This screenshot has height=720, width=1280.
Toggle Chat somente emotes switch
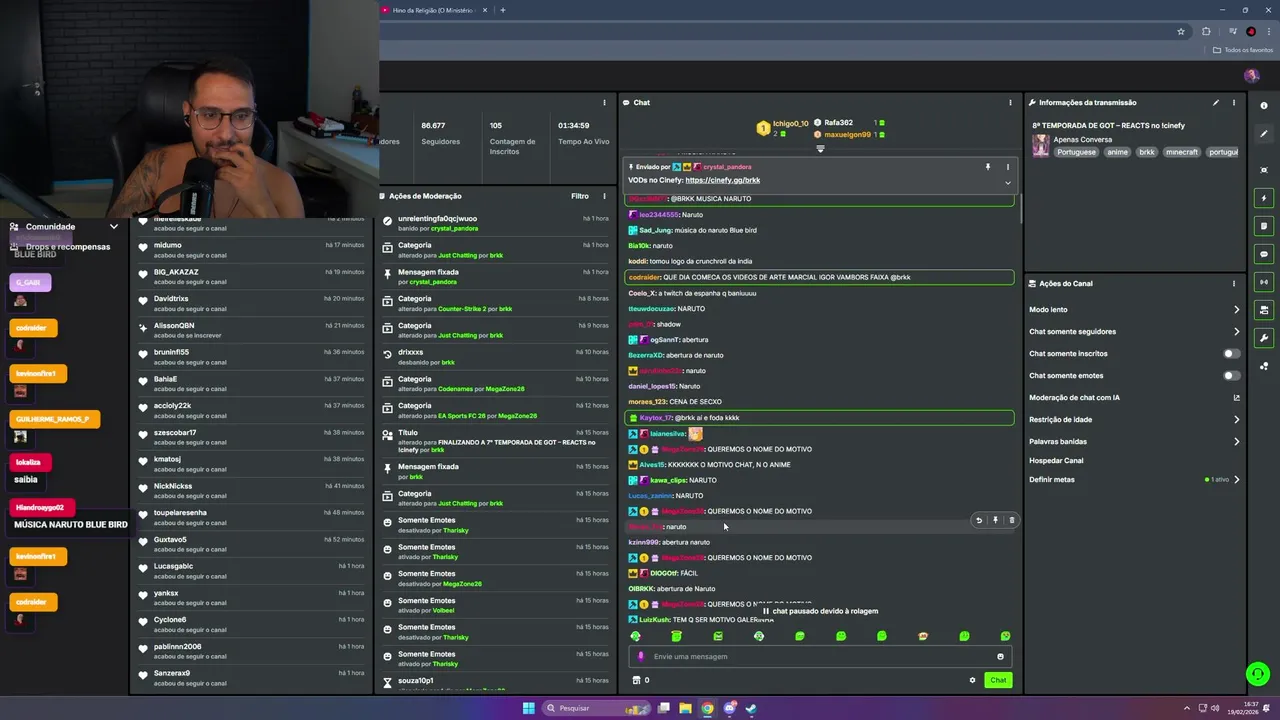click(x=1232, y=375)
